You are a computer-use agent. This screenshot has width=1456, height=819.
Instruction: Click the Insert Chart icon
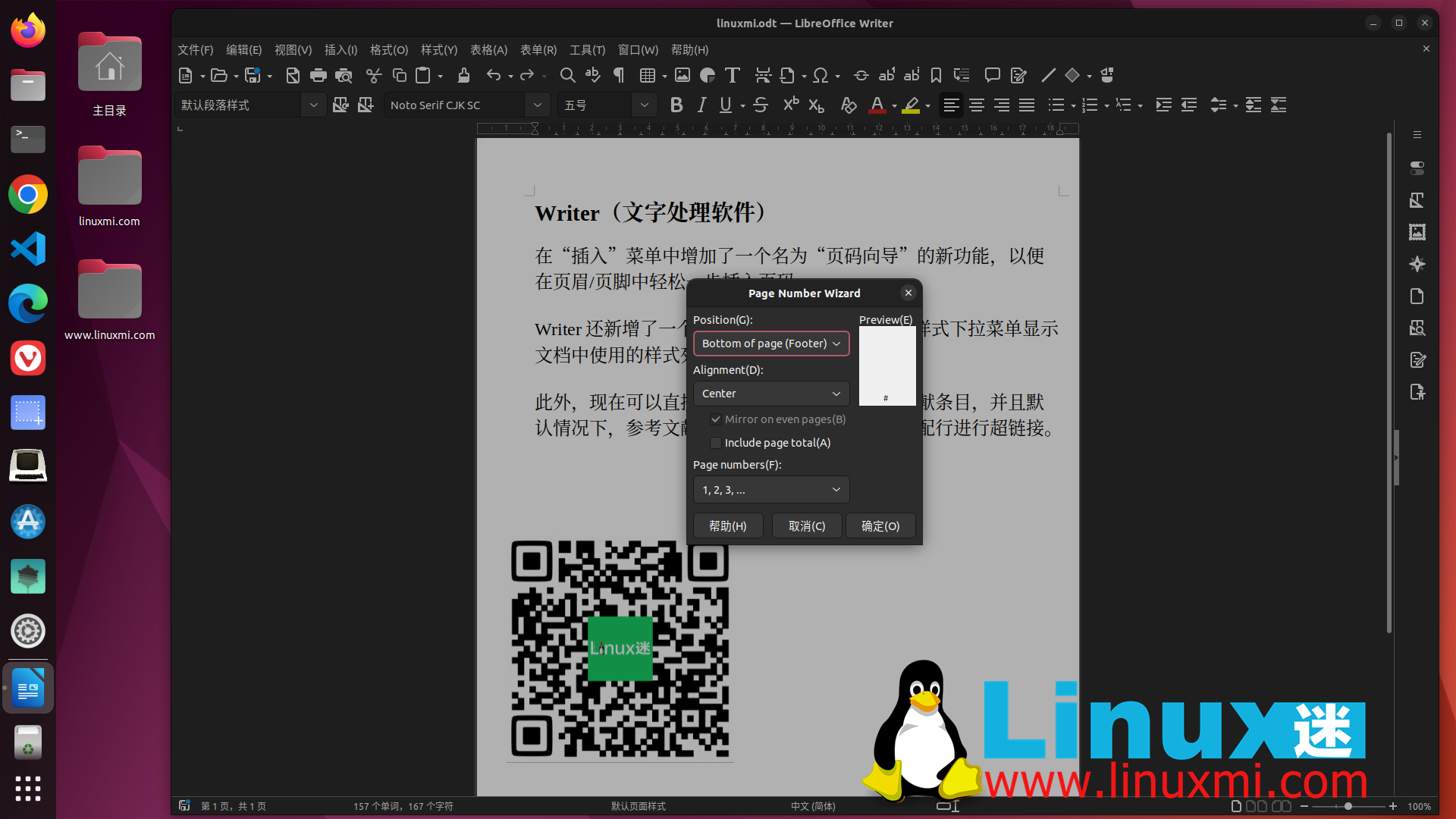click(708, 75)
